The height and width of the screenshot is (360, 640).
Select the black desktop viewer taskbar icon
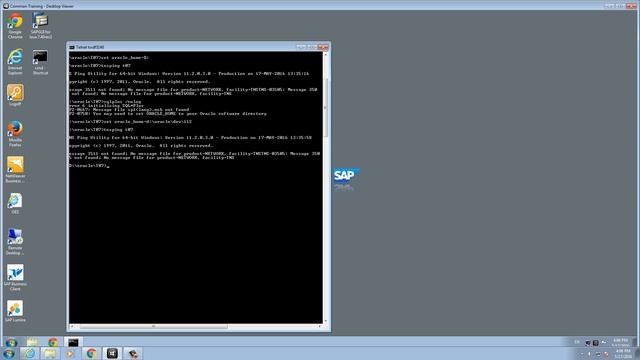point(112,353)
